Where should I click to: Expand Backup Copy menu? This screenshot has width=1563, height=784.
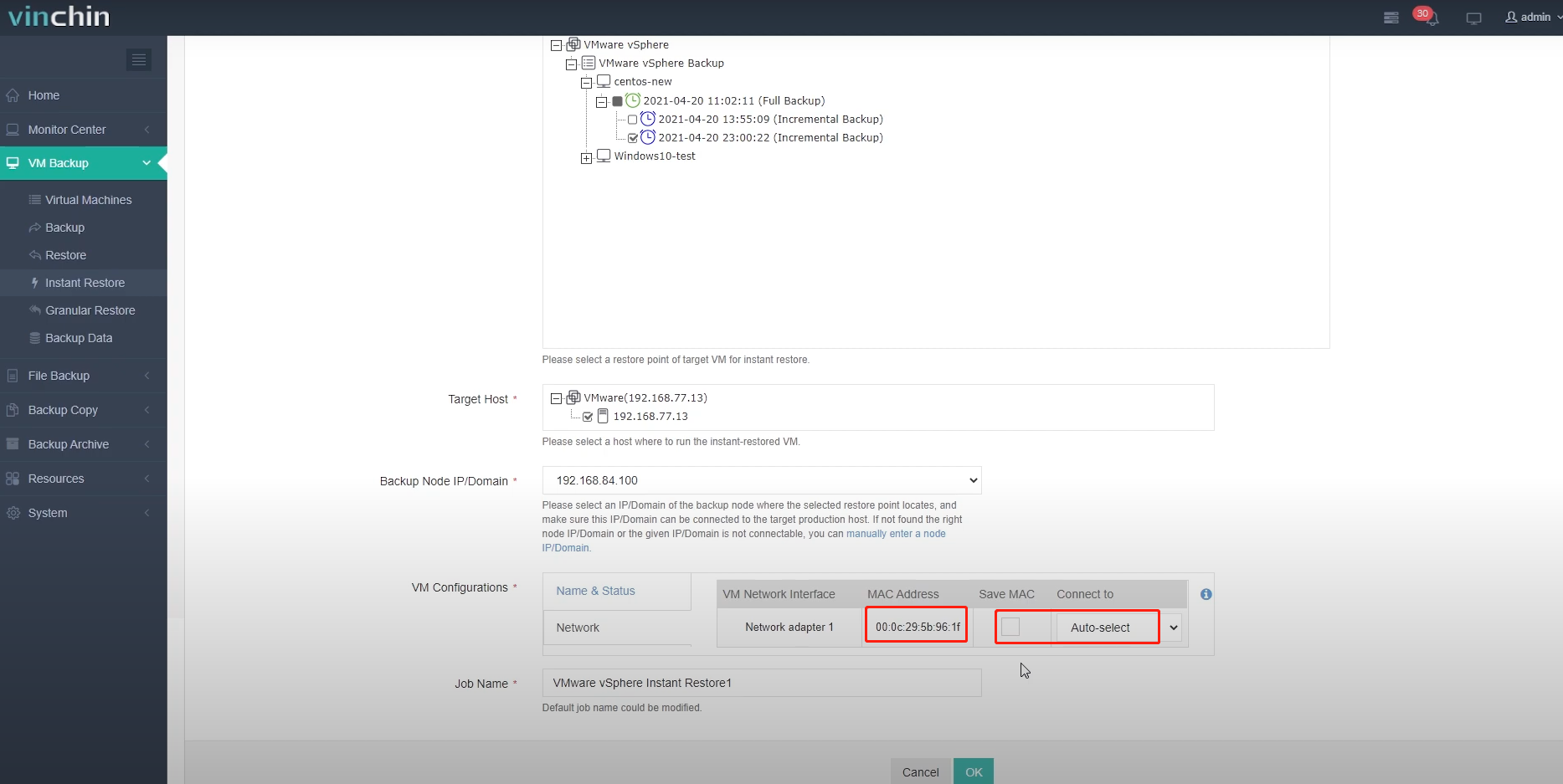click(84, 410)
